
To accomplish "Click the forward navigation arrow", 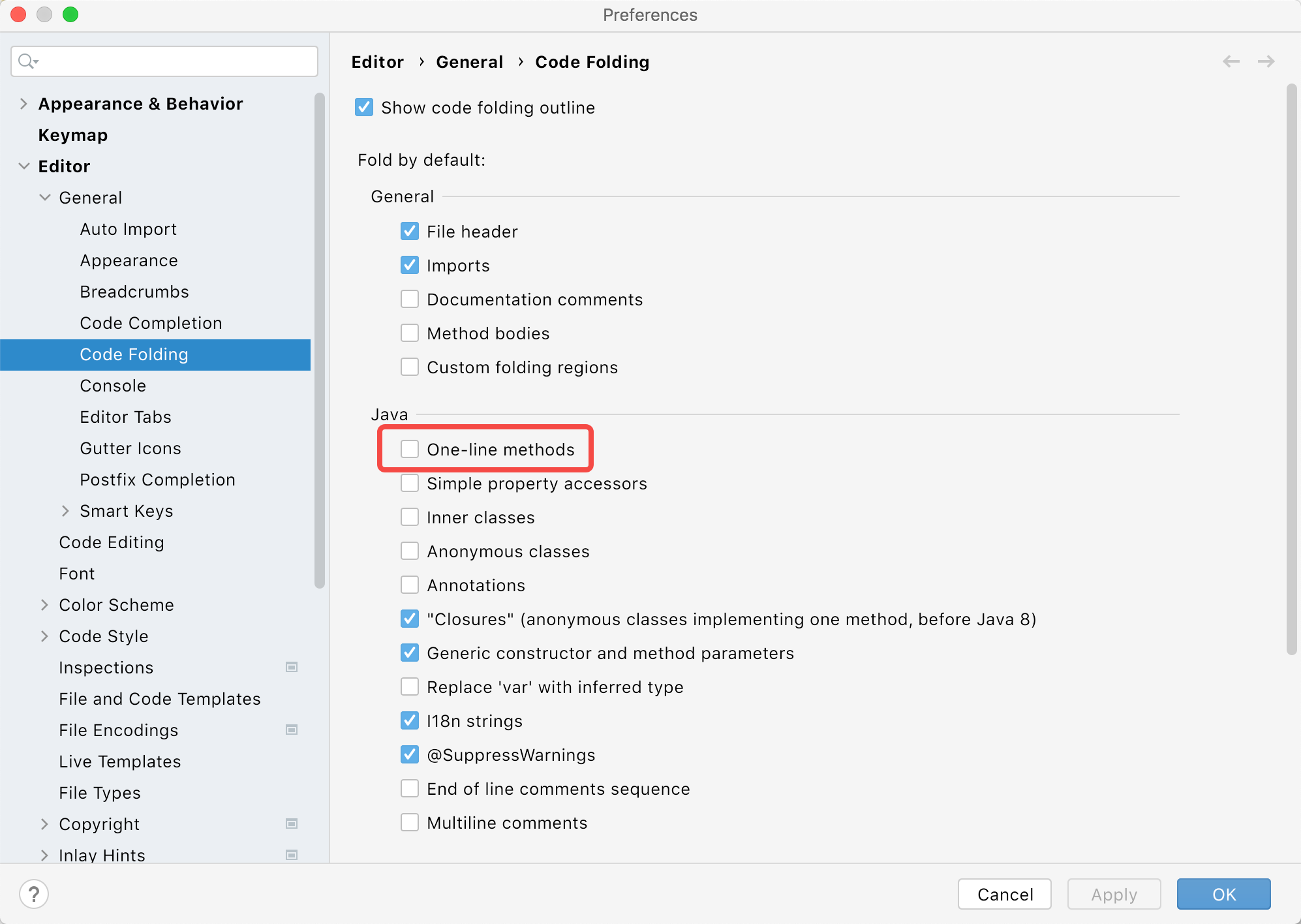I will pos(1266,61).
